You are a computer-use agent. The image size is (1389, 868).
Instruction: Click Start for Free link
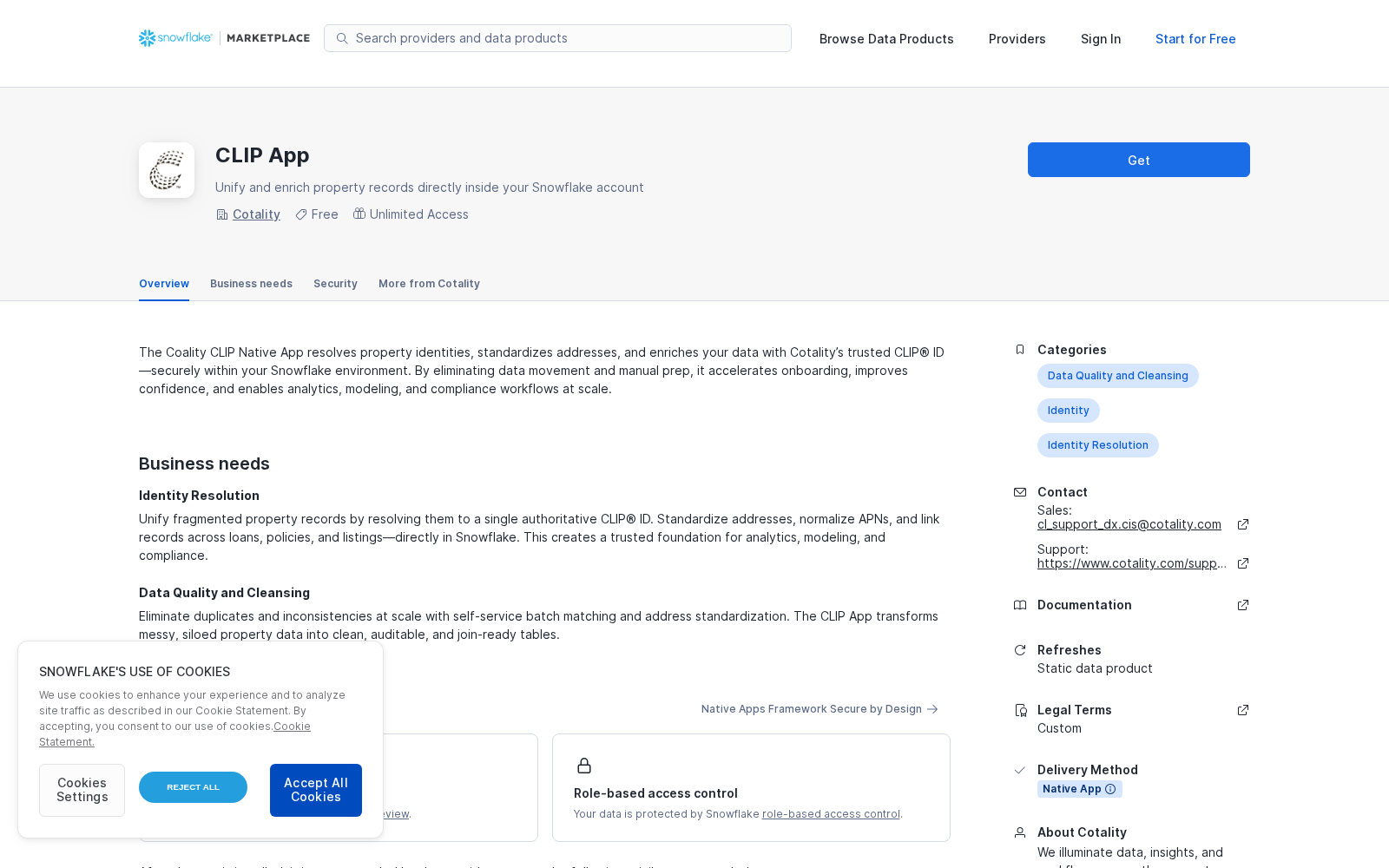pos(1195,39)
